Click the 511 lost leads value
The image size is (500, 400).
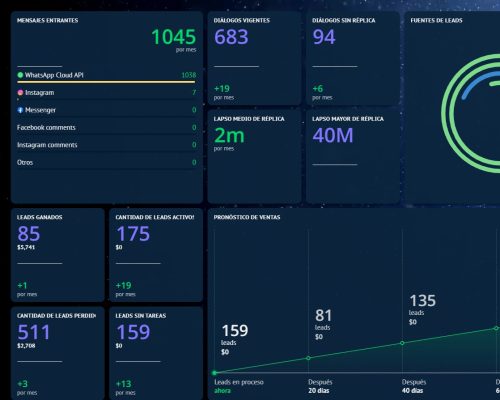tap(33, 332)
